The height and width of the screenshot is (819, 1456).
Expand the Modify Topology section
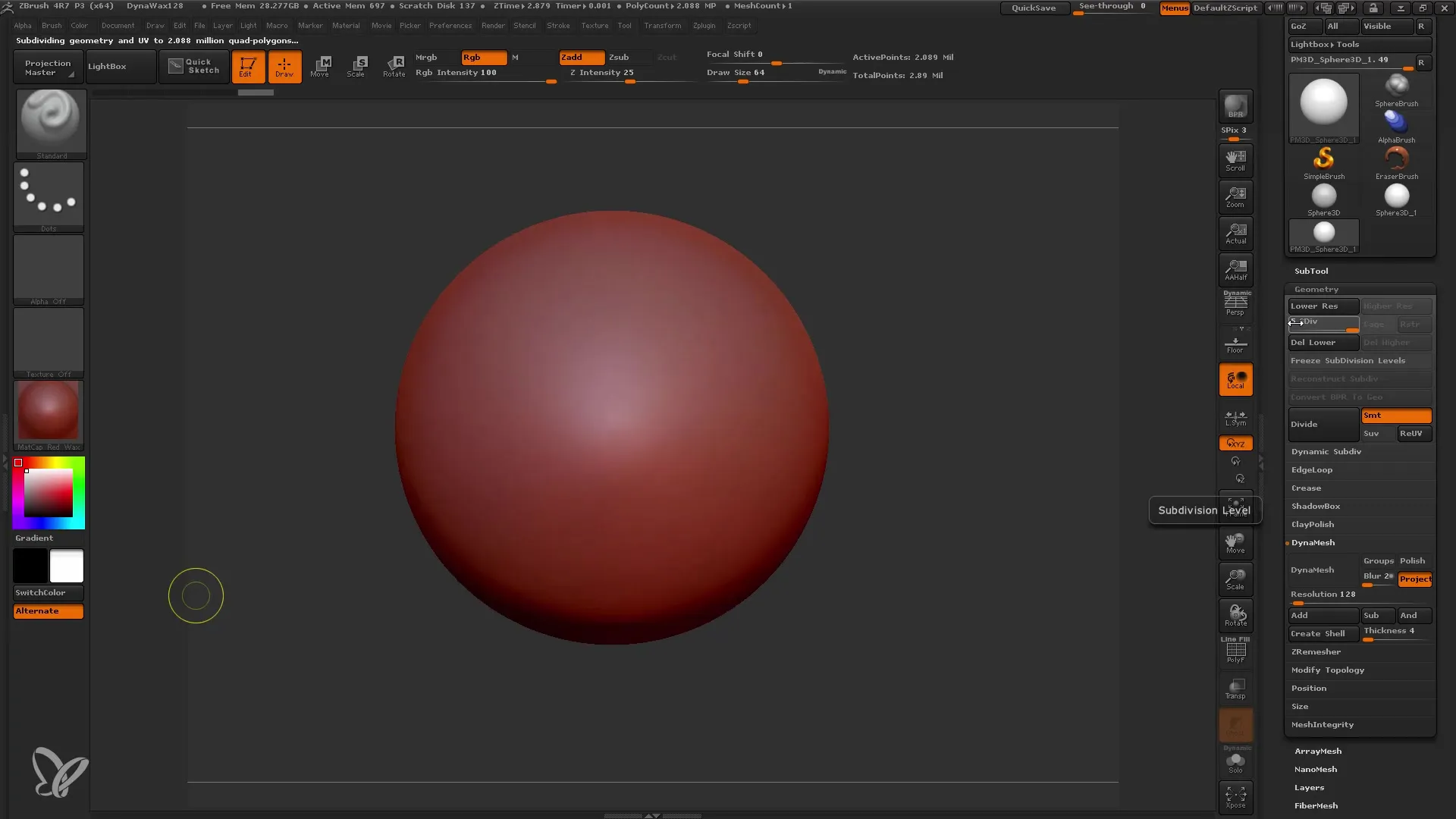click(1328, 670)
